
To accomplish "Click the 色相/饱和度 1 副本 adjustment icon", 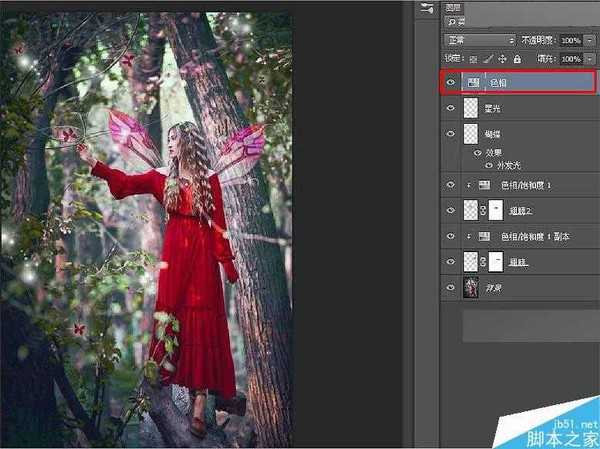I will [484, 236].
